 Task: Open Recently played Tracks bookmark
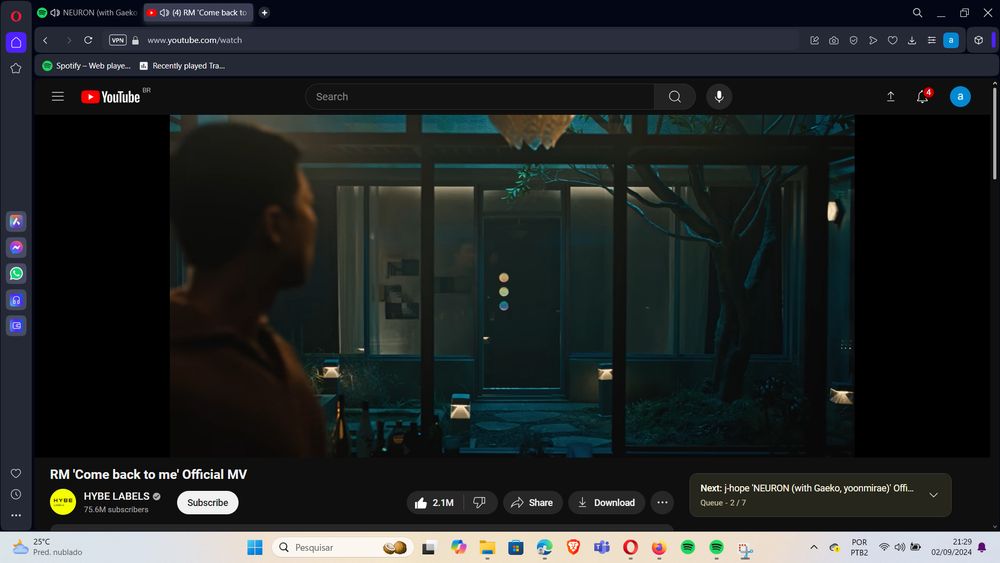(x=182, y=66)
